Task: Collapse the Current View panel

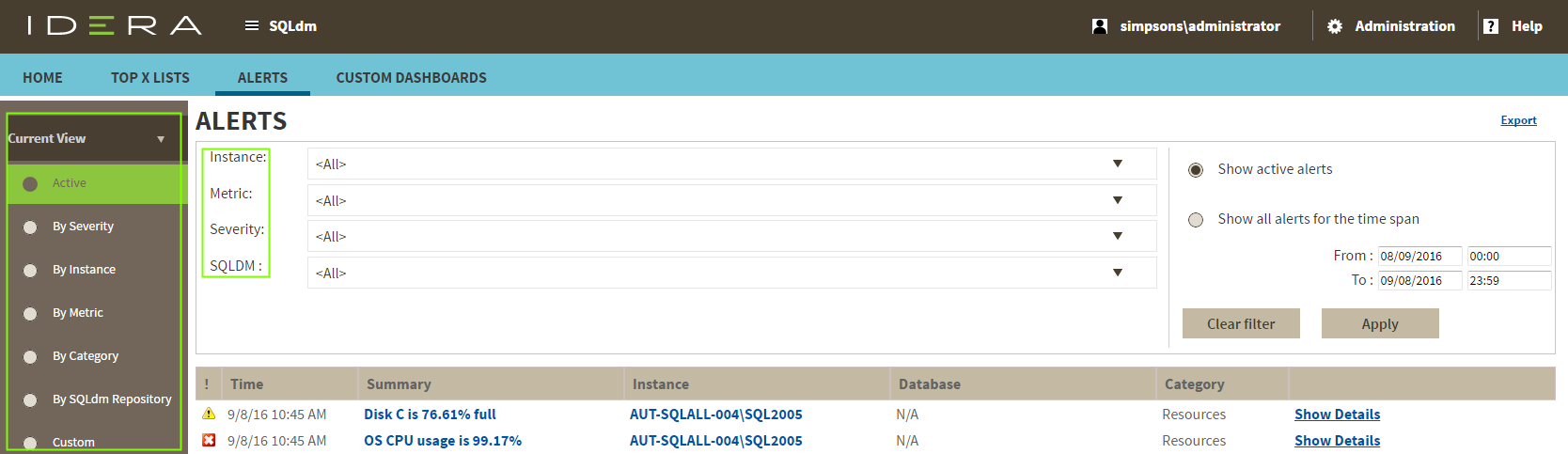Action: coord(161,139)
